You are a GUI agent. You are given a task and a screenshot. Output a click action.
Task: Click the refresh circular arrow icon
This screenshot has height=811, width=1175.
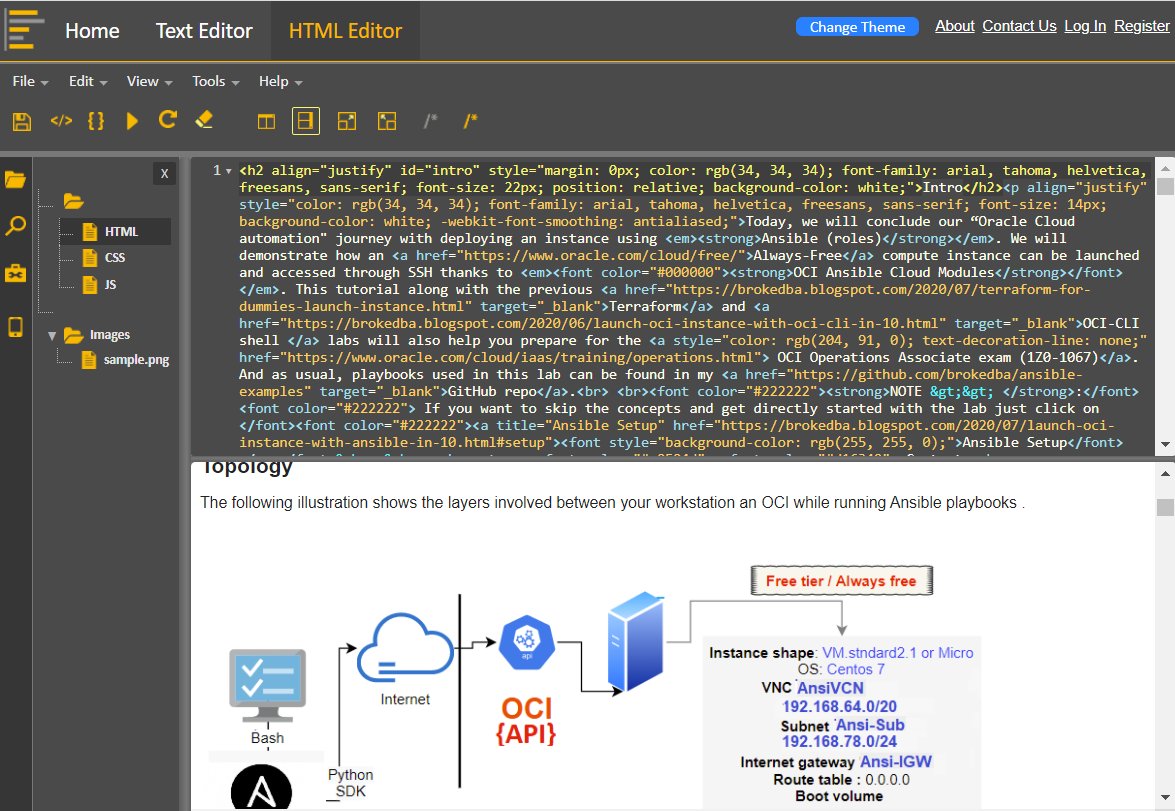pos(168,120)
